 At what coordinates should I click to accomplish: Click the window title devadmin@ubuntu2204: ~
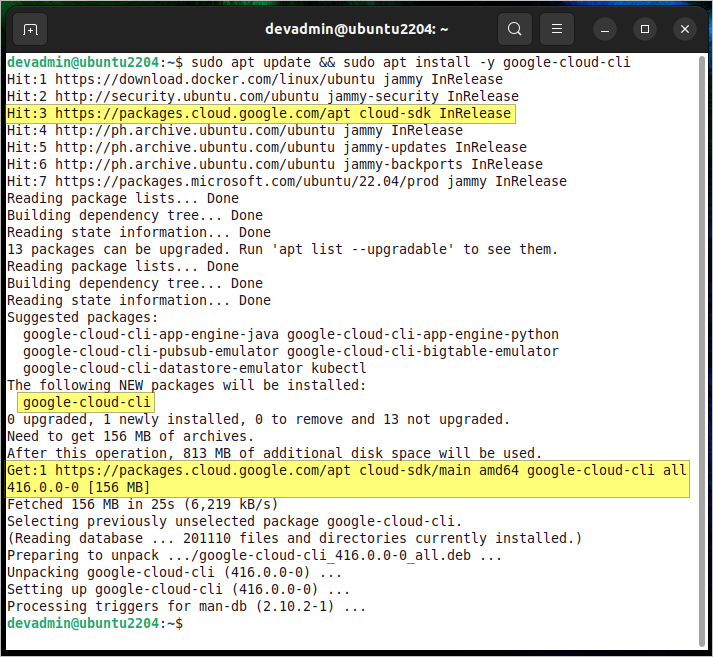point(356,29)
